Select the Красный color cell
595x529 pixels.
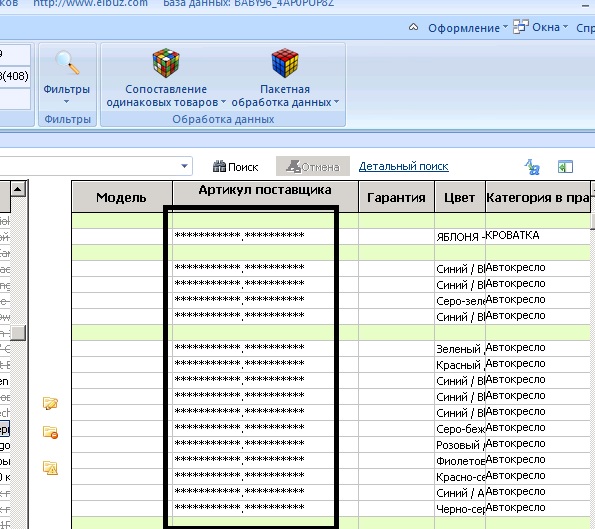pyautogui.click(x=460, y=364)
